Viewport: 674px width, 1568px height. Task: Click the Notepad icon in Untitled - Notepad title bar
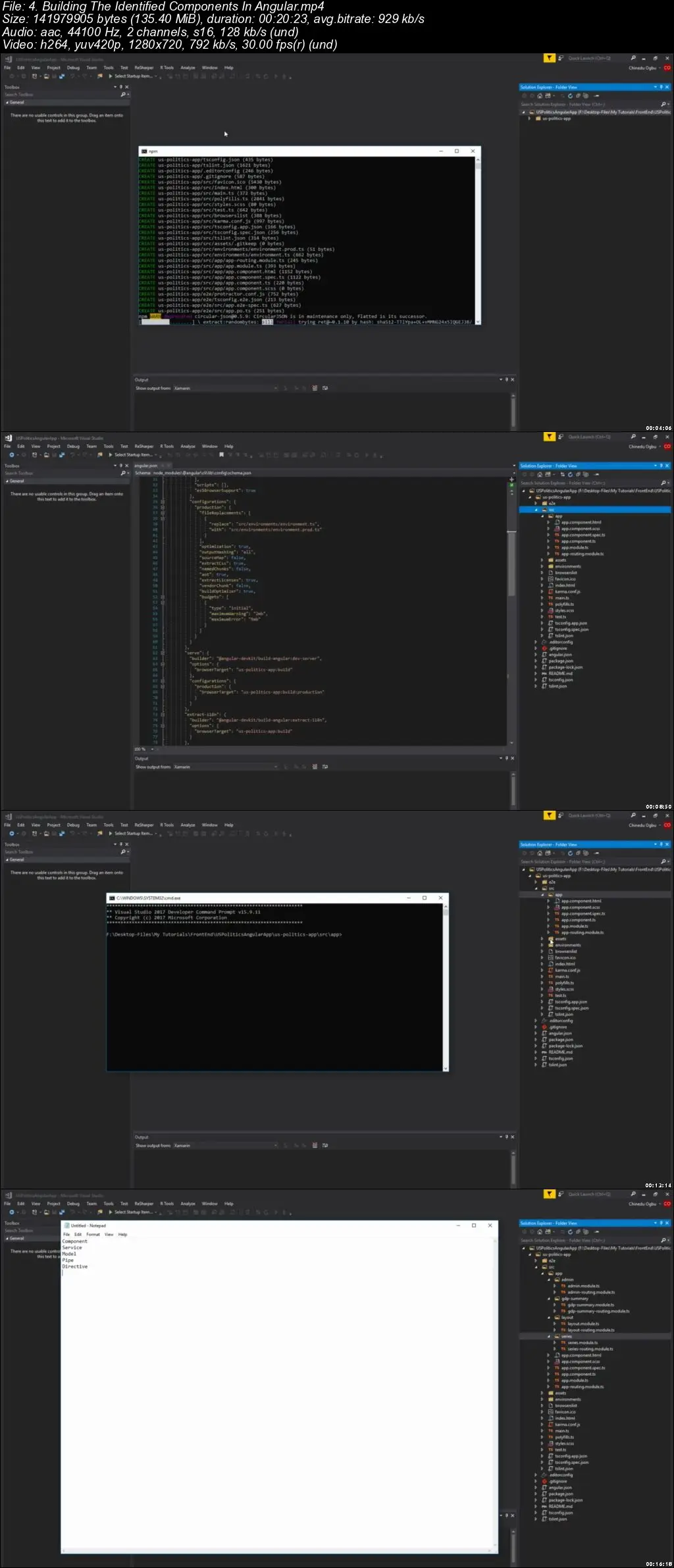67,1226
